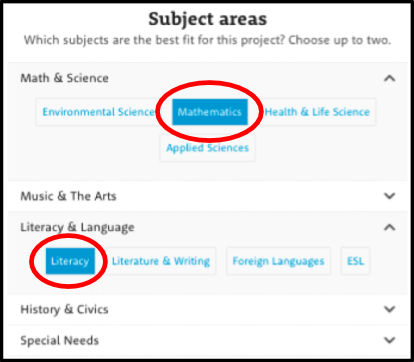Select the ESL subject option
The height and width of the screenshot is (362, 414).
click(355, 261)
